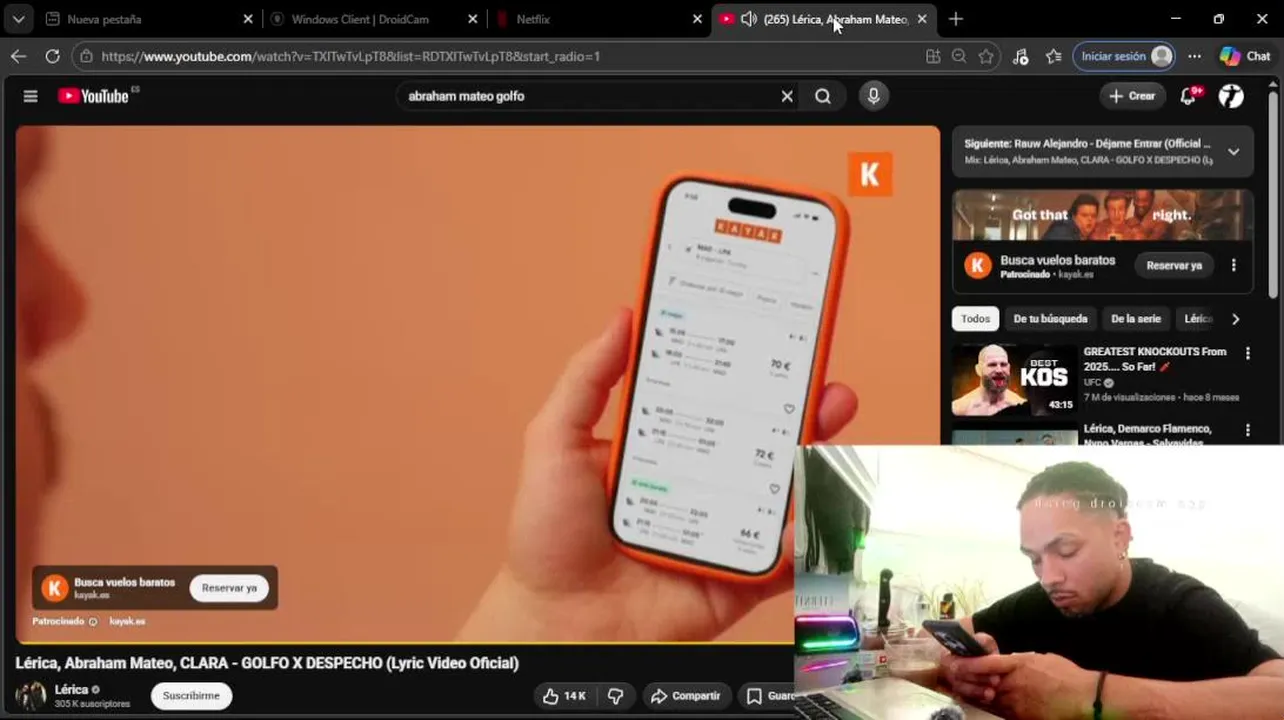This screenshot has width=1284, height=720.
Task: Subscribe using the Suscribirme button
Action: pyautogui.click(x=191, y=696)
